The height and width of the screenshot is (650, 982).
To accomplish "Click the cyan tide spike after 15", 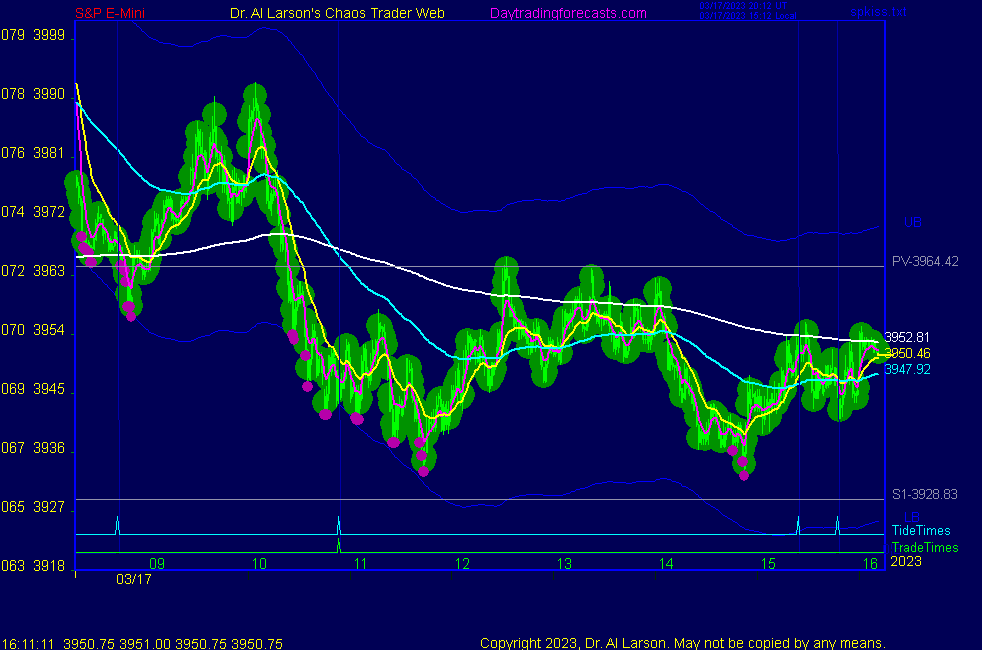I will tap(798, 525).
